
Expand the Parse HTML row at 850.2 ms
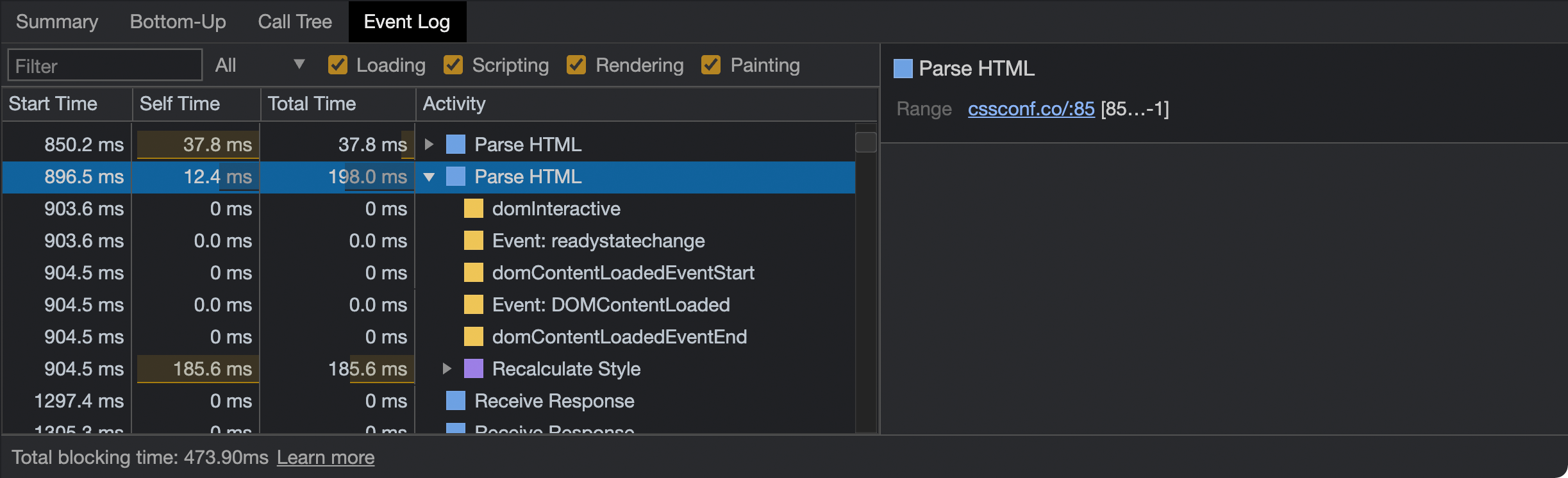coord(430,145)
